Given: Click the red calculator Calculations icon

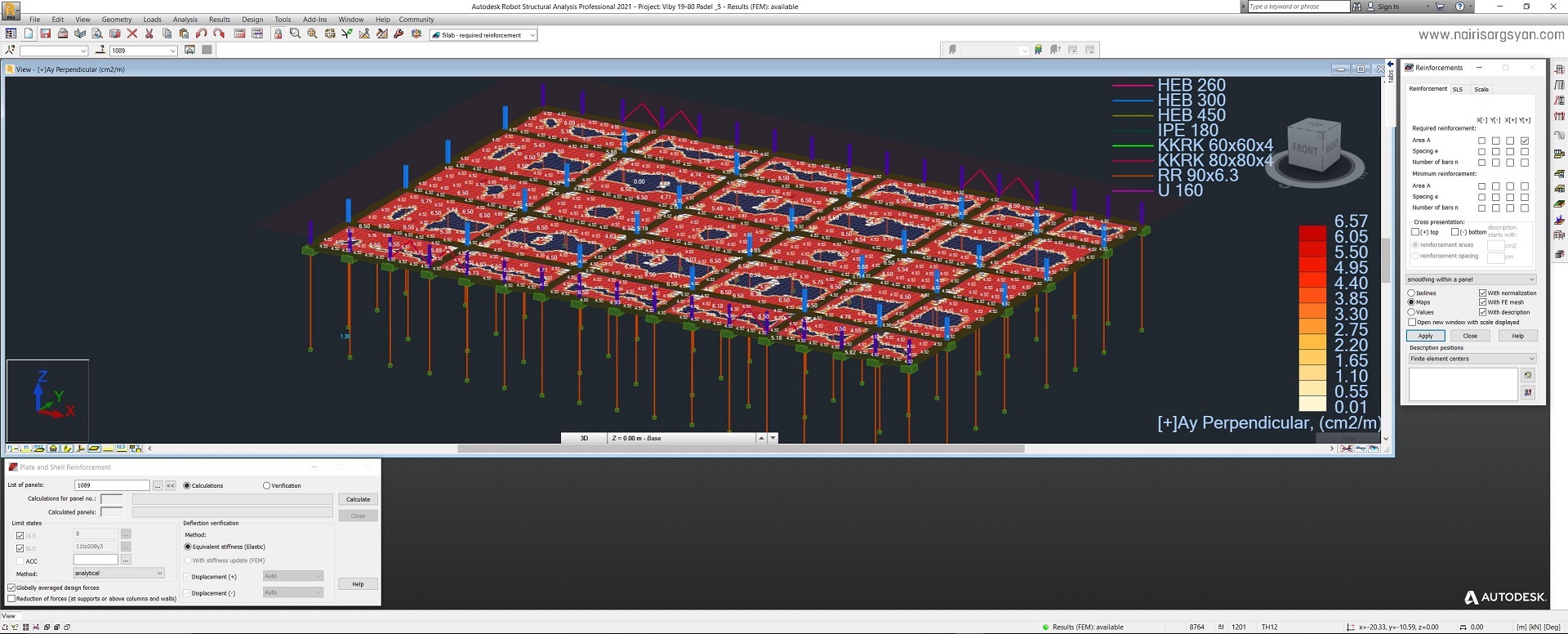Looking at the screenshot, I should (239, 34).
